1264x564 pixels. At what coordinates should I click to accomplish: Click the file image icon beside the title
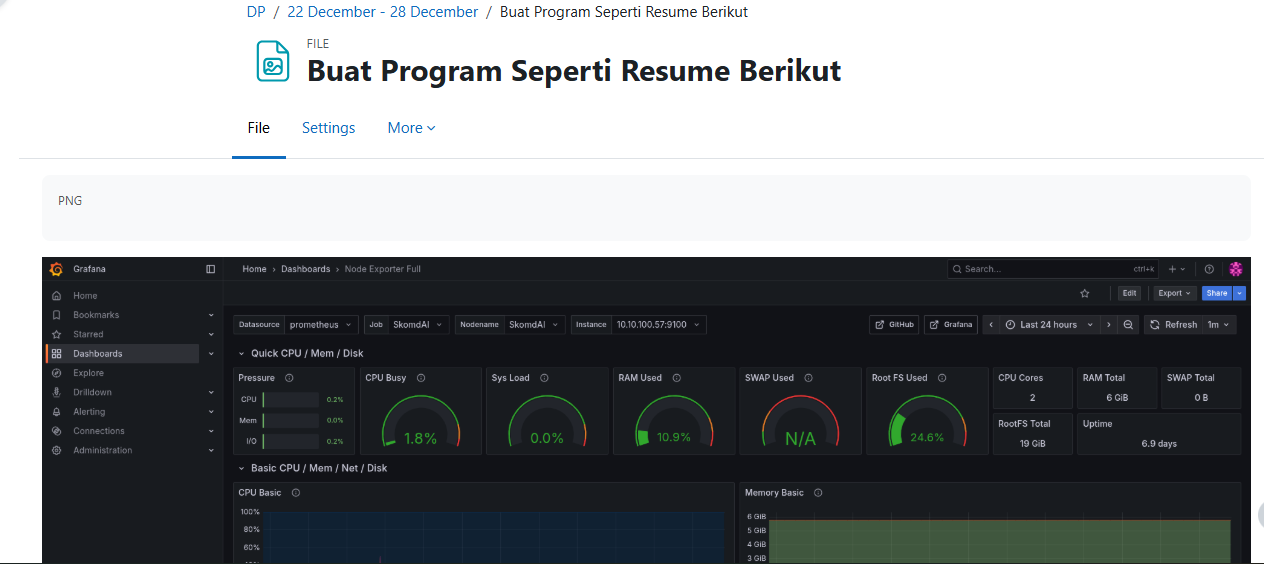pos(273,61)
